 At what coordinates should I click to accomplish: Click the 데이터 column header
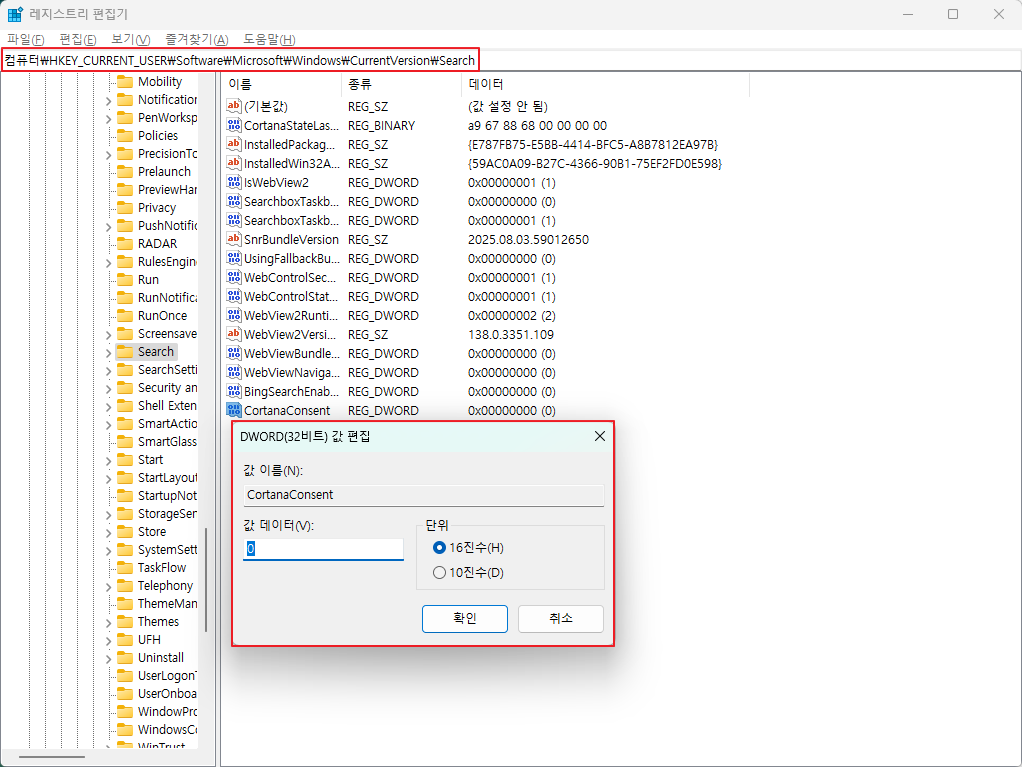(606, 84)
